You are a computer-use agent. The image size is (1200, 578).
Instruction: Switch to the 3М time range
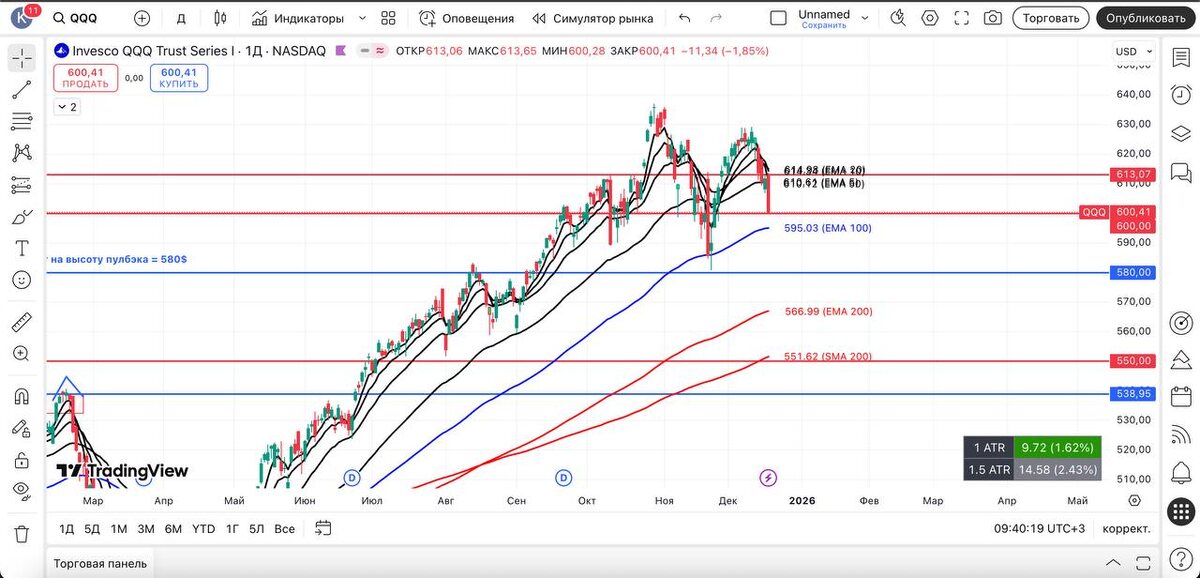(146, 528)
